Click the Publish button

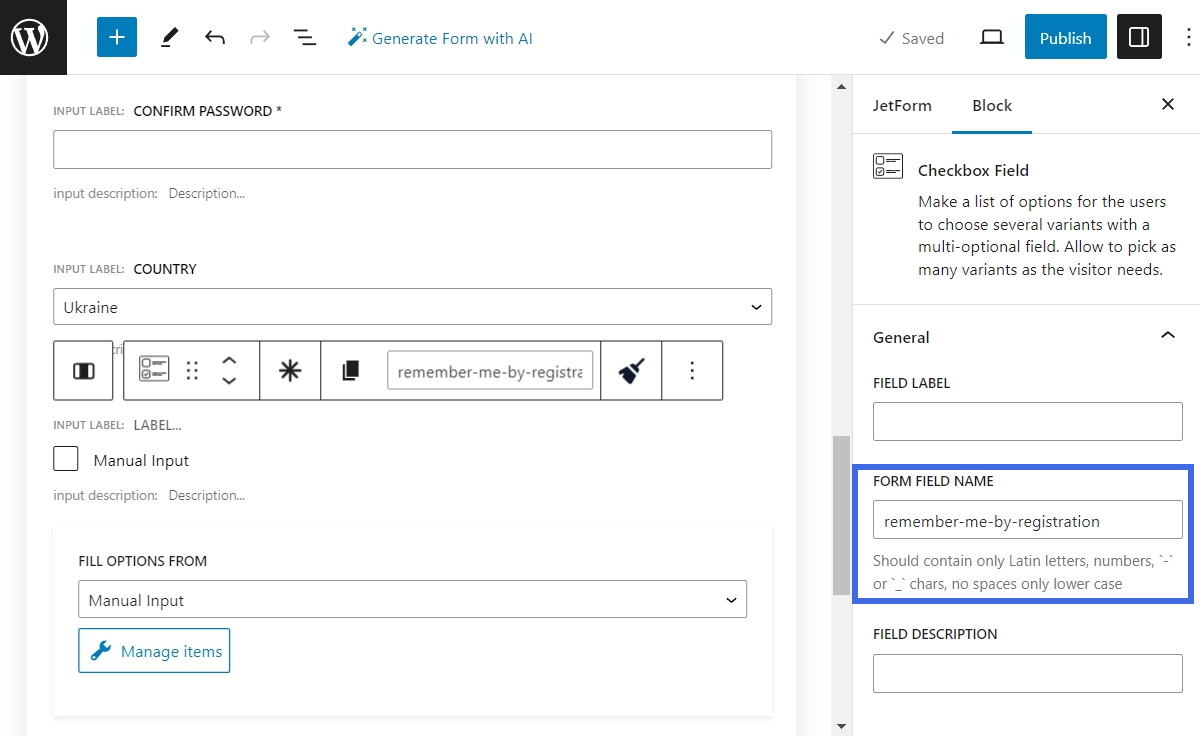pyautogui.click(x=1065, y=37)
